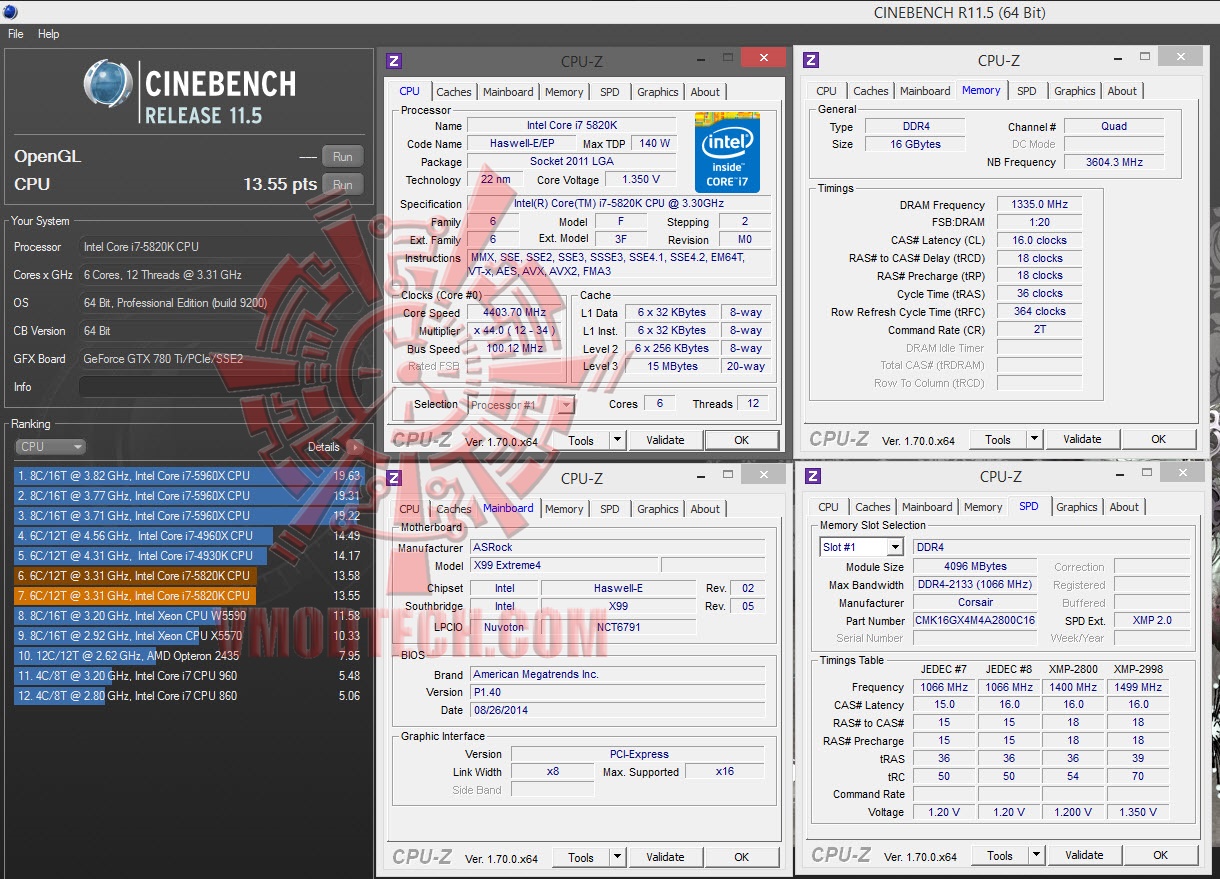This screenshot has height=879, width=1220.
Task: Expand Tools dropdown arrow in CPU tab window
Action: 617,440
